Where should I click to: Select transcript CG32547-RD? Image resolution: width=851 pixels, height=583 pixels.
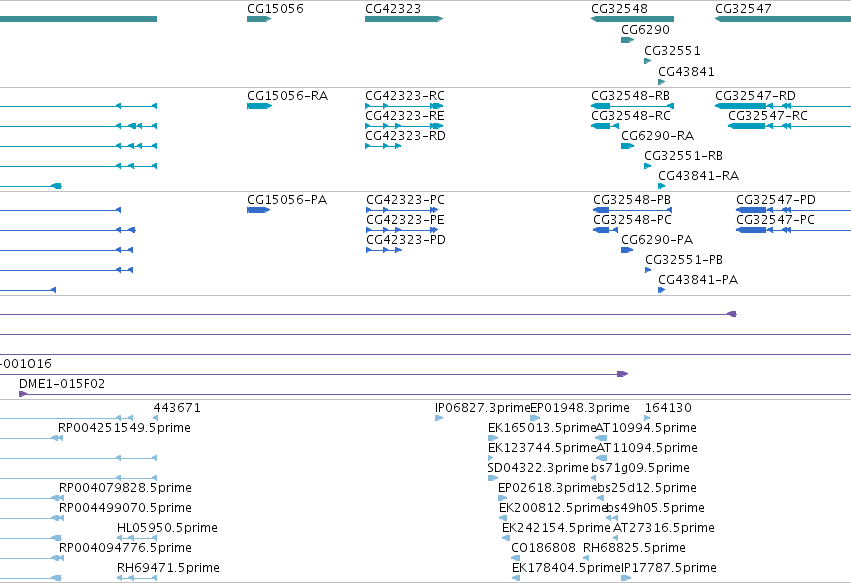click(755, 96)
